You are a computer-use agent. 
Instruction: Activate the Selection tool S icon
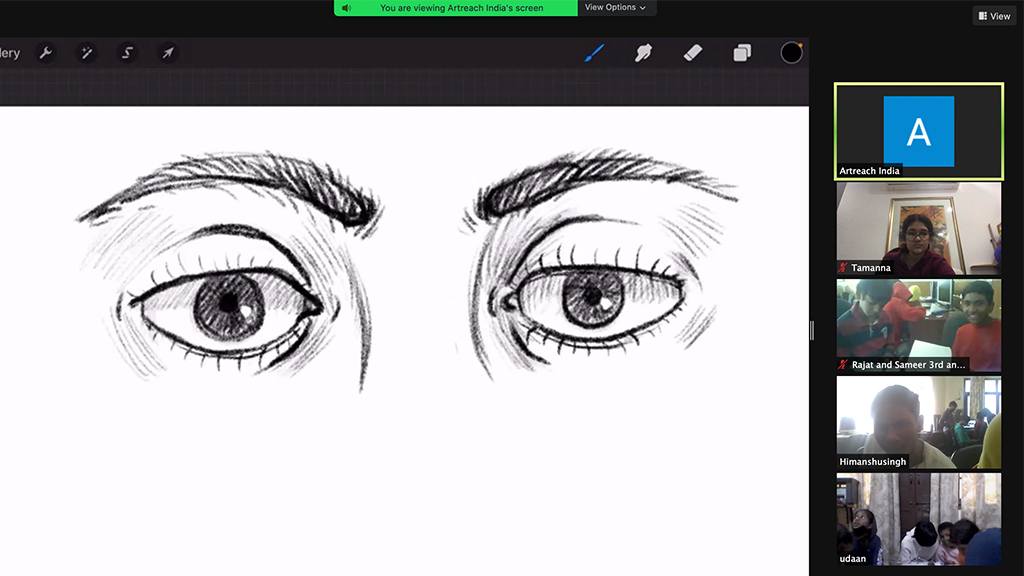tap(127, 53)
